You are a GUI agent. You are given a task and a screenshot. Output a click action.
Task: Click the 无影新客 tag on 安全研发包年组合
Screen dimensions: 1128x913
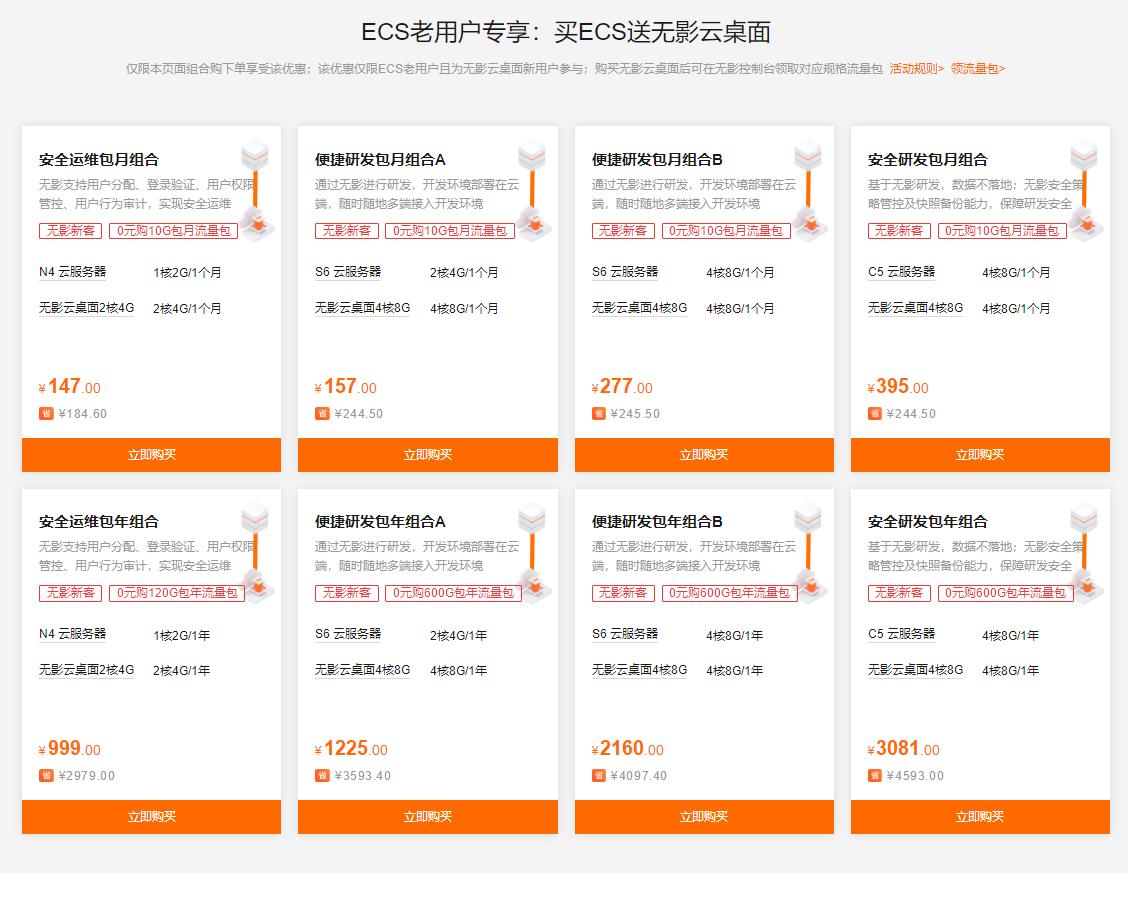click(899, 593)
